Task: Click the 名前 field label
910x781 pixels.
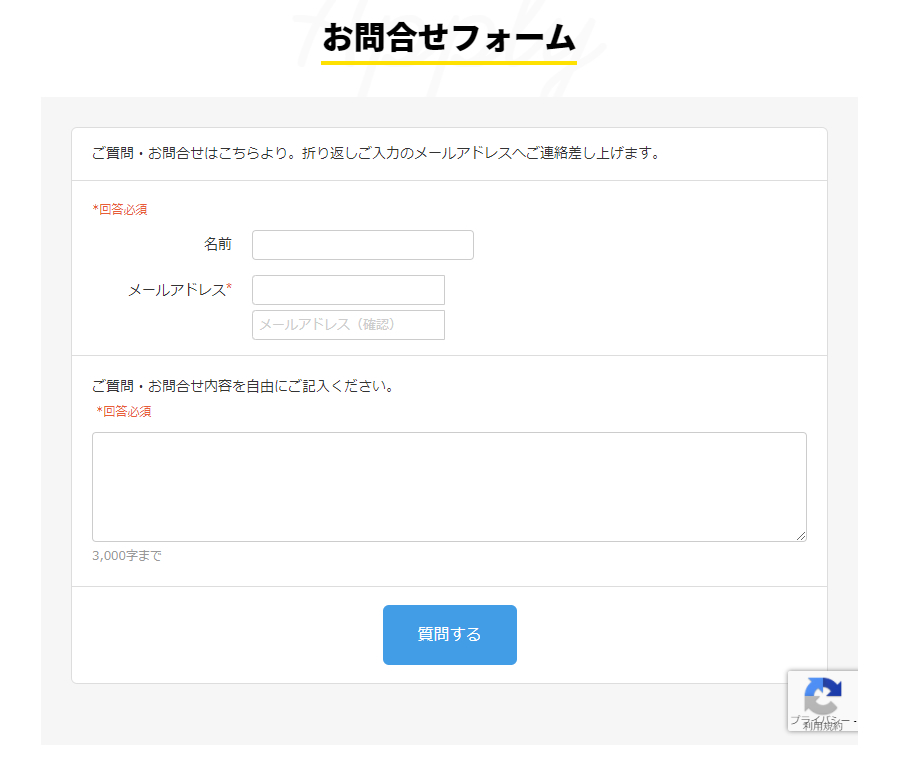Action: [217, 244]
